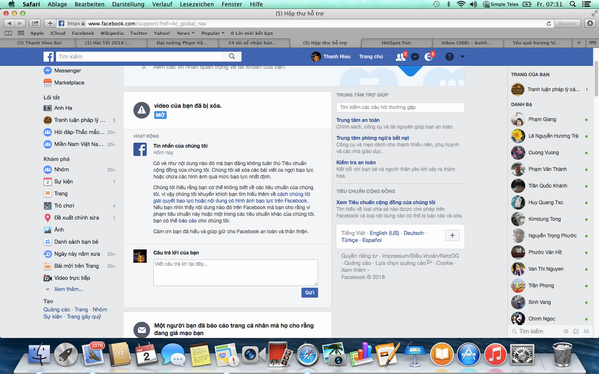
Task: Add a language with the plus button
Action: (x=452, y=235)
